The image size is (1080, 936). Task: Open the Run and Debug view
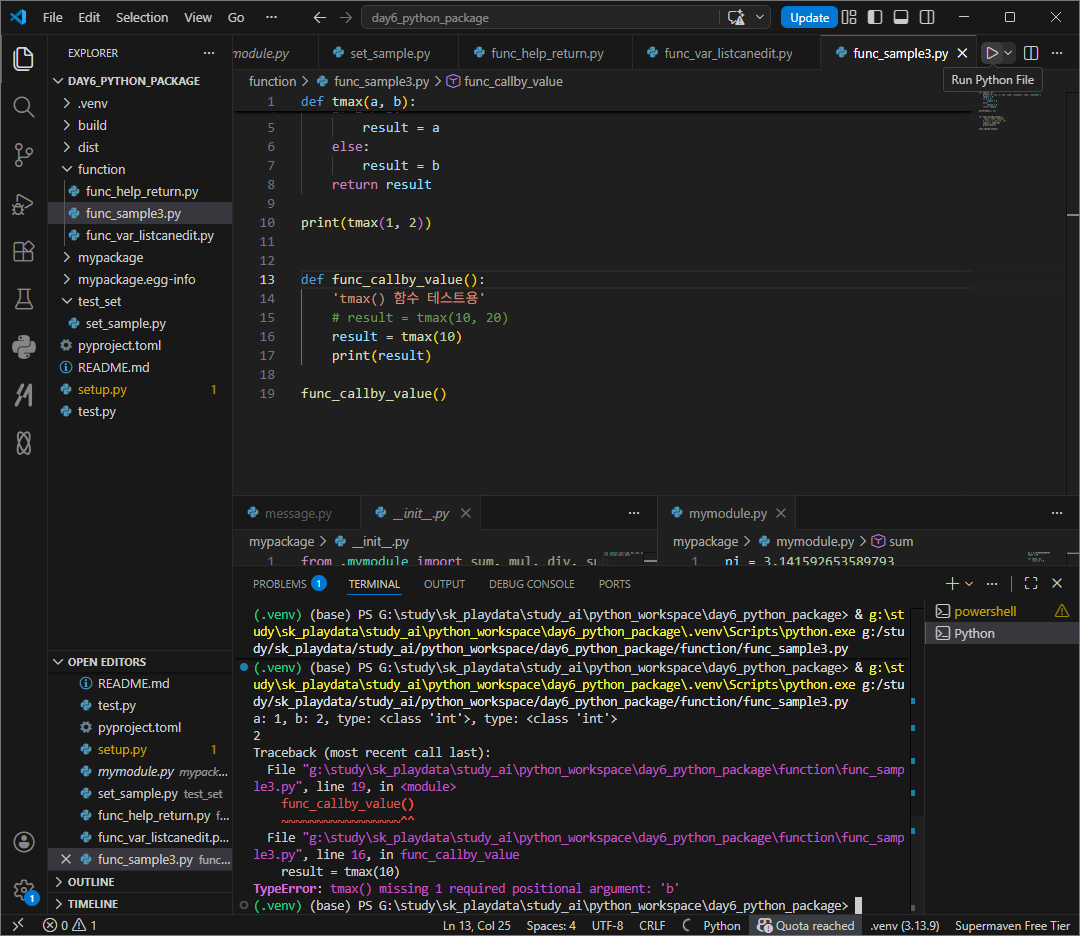tap(23, 204)
